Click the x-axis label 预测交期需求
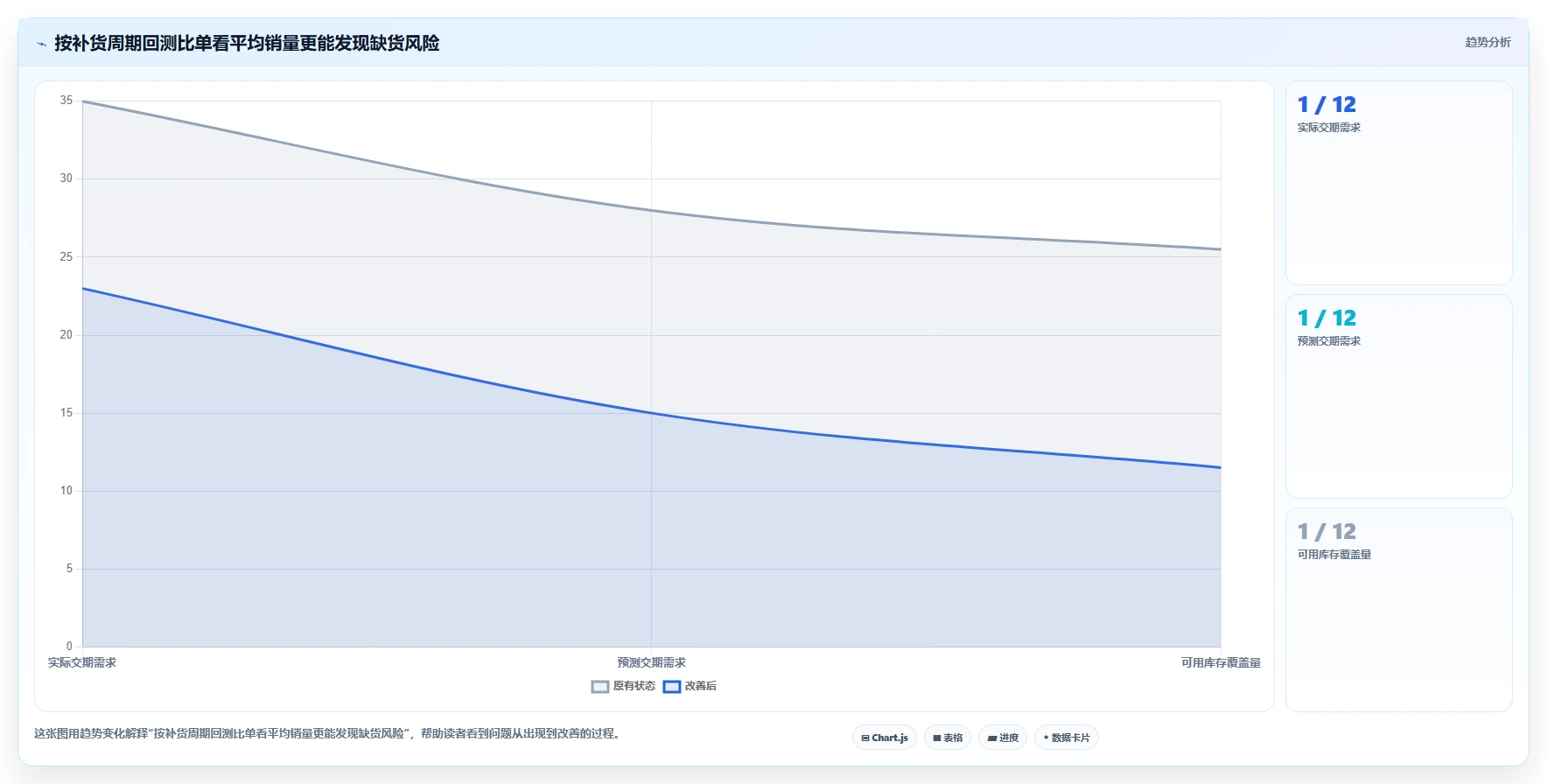This screenshot has height=784, width=1547. click(652, 663)
